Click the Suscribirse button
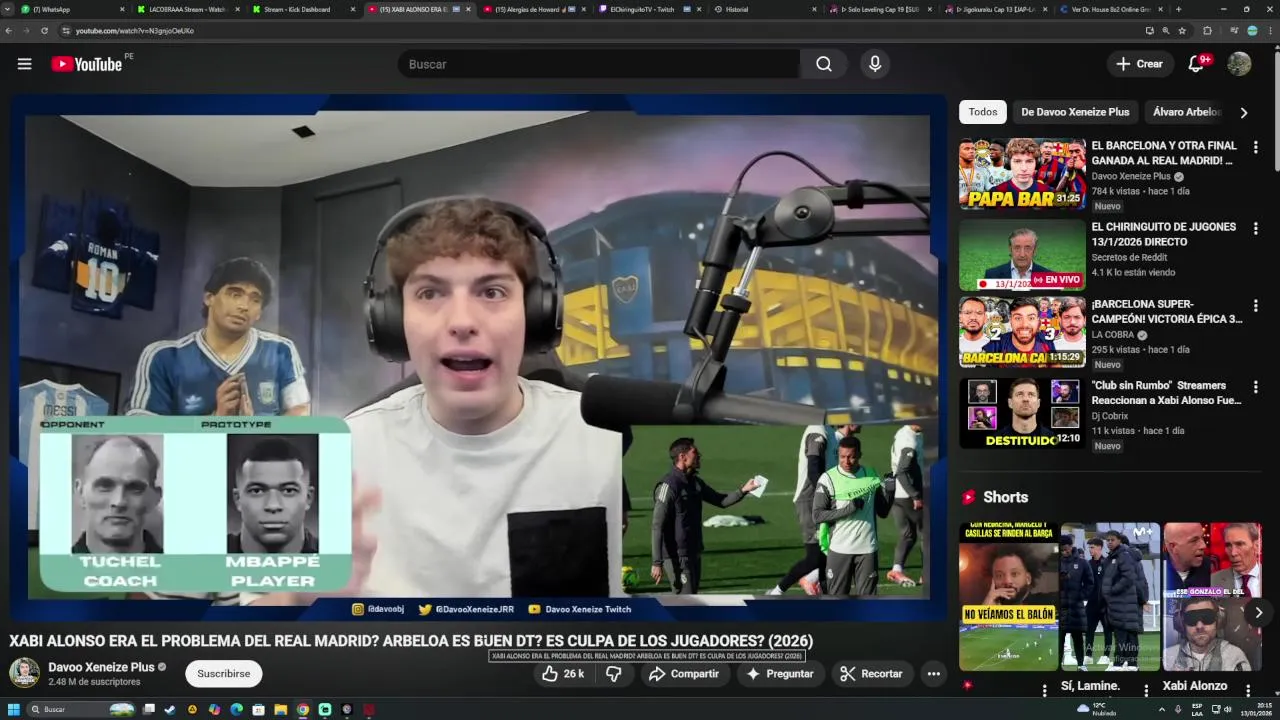Image resolution: width=1280 pixels, height=720 pixels. pos(223,674)
